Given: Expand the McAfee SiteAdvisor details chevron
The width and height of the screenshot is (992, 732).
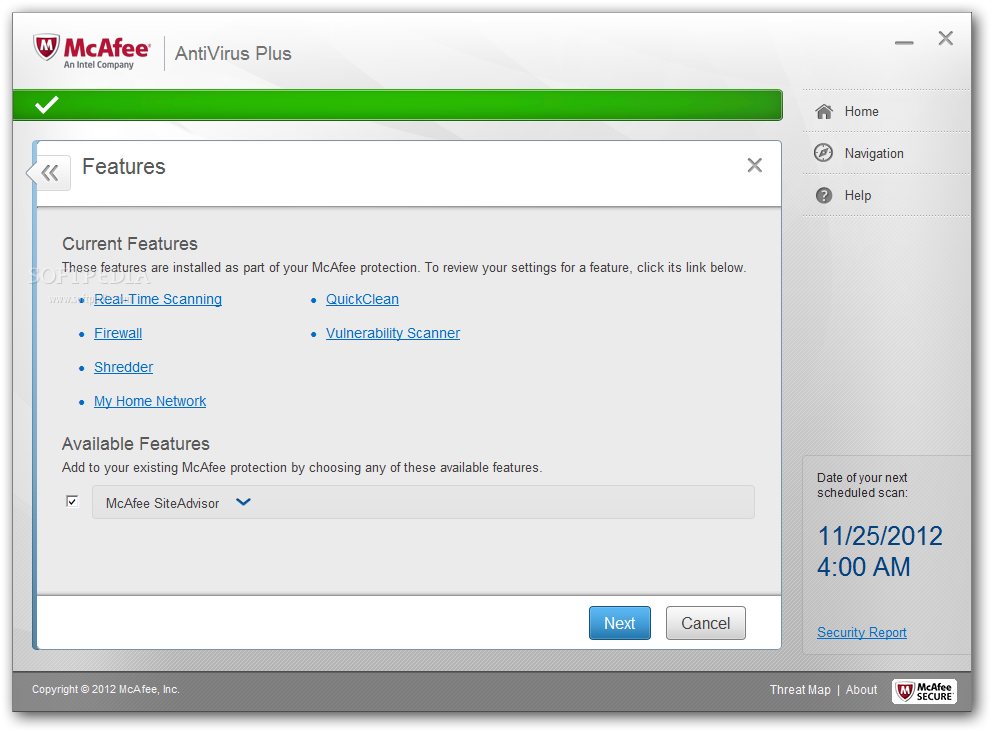Looking at the screenshot, I should tap(244, 502).
